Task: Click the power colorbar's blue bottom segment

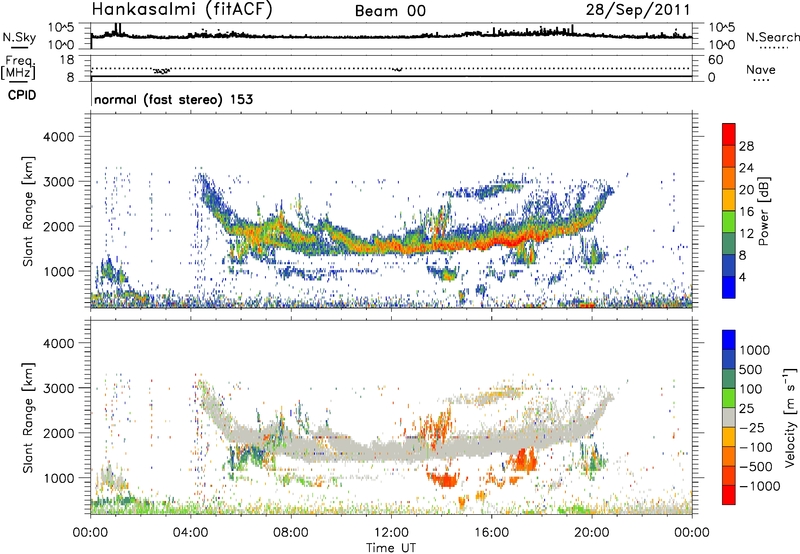Action: coord(729,287)
